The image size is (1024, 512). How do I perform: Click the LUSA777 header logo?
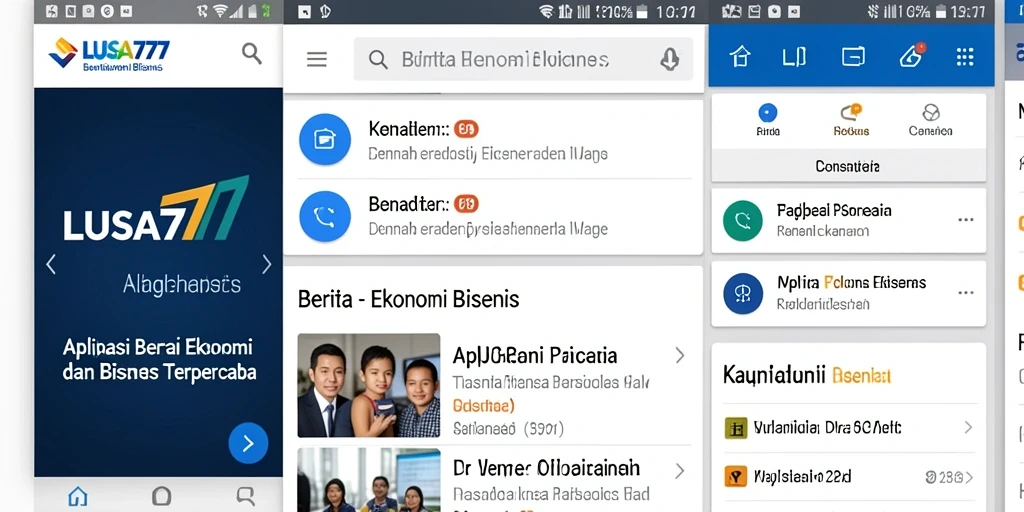click(x=109, y=55)
